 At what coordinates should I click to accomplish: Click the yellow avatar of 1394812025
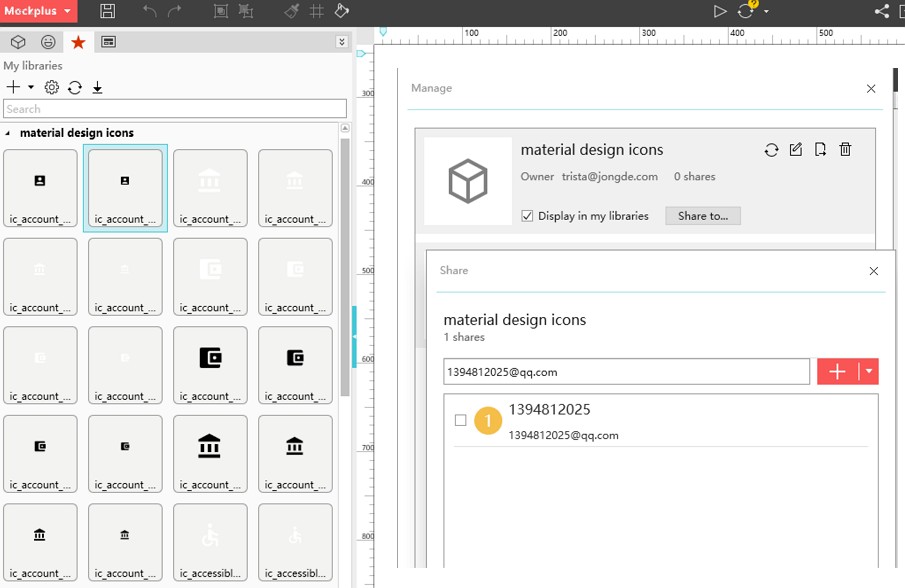click(x=488, y=420)
